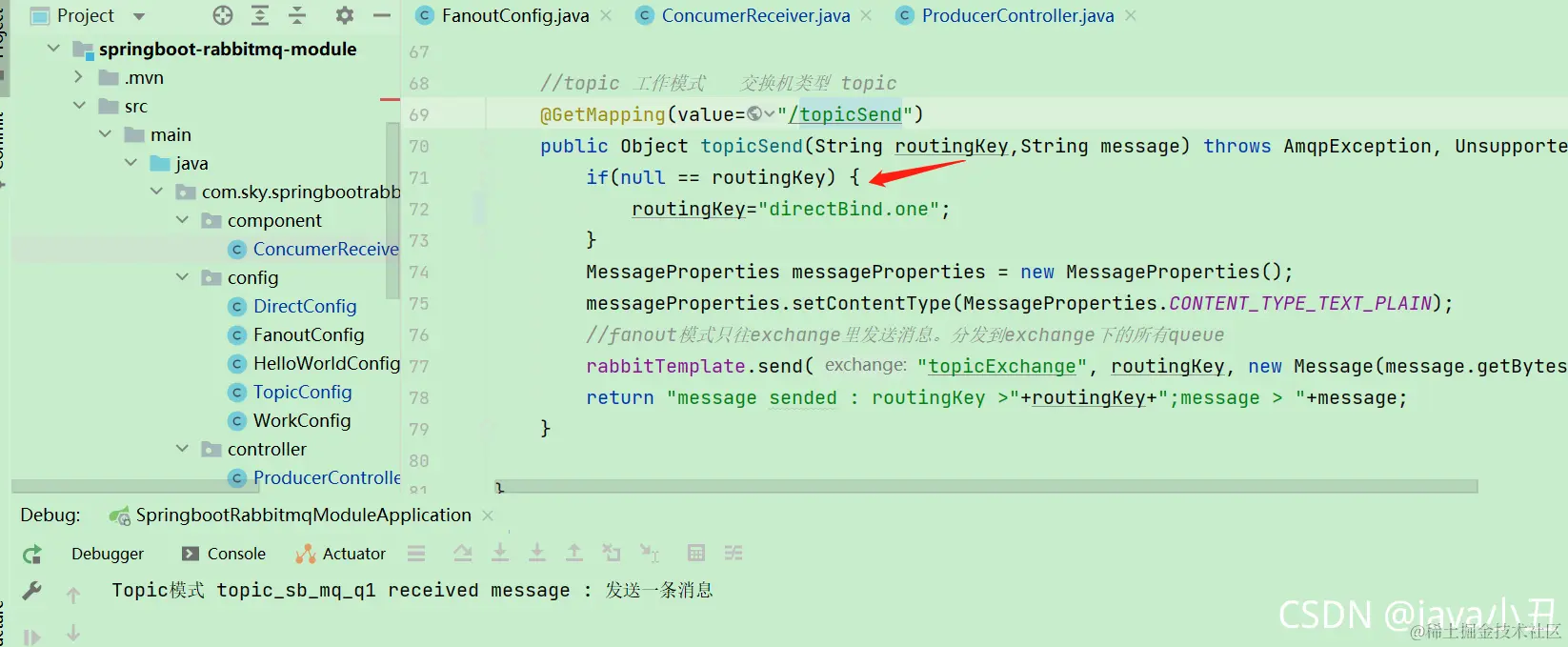The width and height of the screenshot is (1568, 647).
Task: Collapse the src folder
Action: pyautogui.click(x=80, y=106)
